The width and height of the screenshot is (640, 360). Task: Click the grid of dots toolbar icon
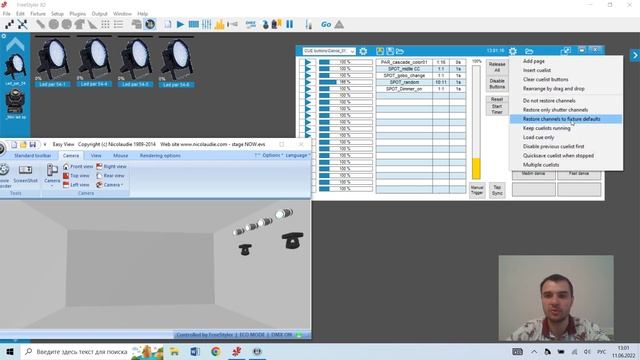coord(105,24)
